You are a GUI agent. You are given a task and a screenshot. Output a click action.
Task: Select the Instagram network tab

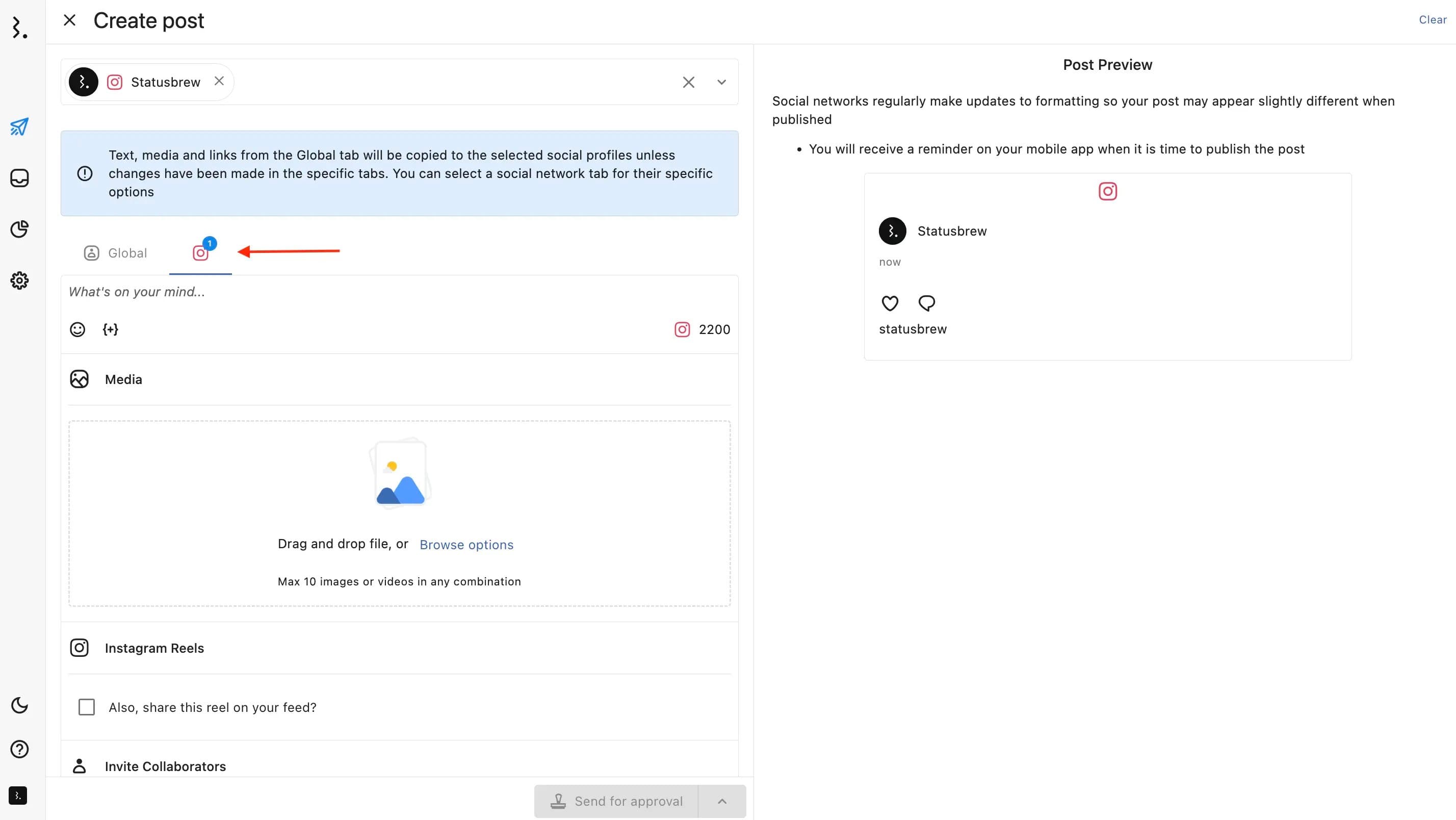click(201, 253)
